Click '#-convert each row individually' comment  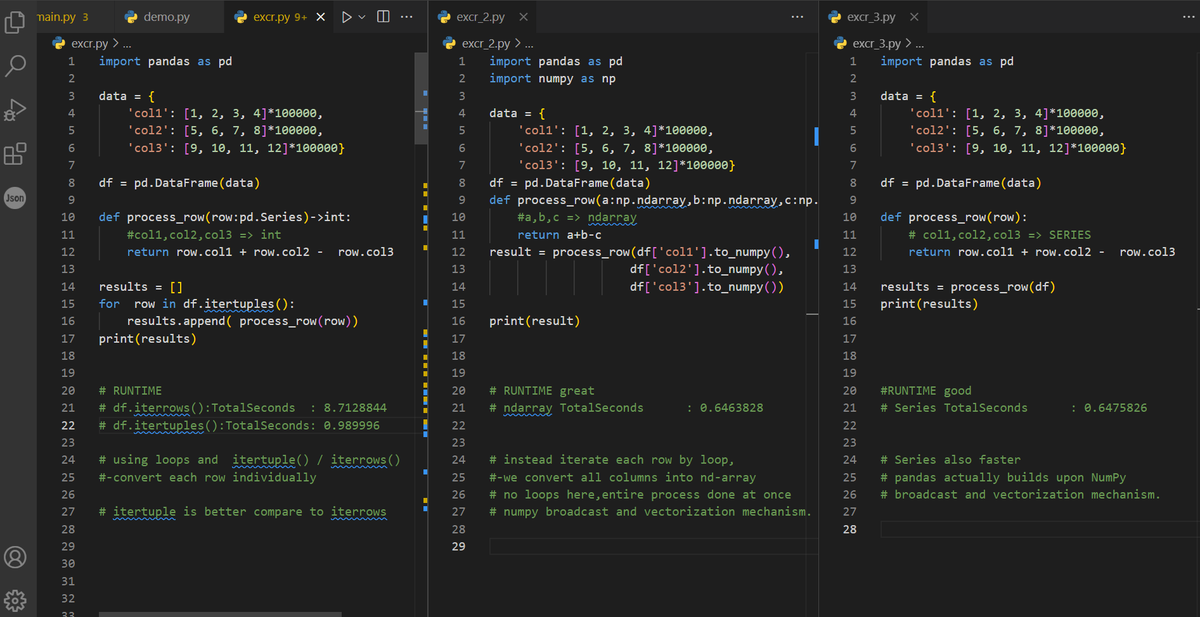click(x=207, y=477)
